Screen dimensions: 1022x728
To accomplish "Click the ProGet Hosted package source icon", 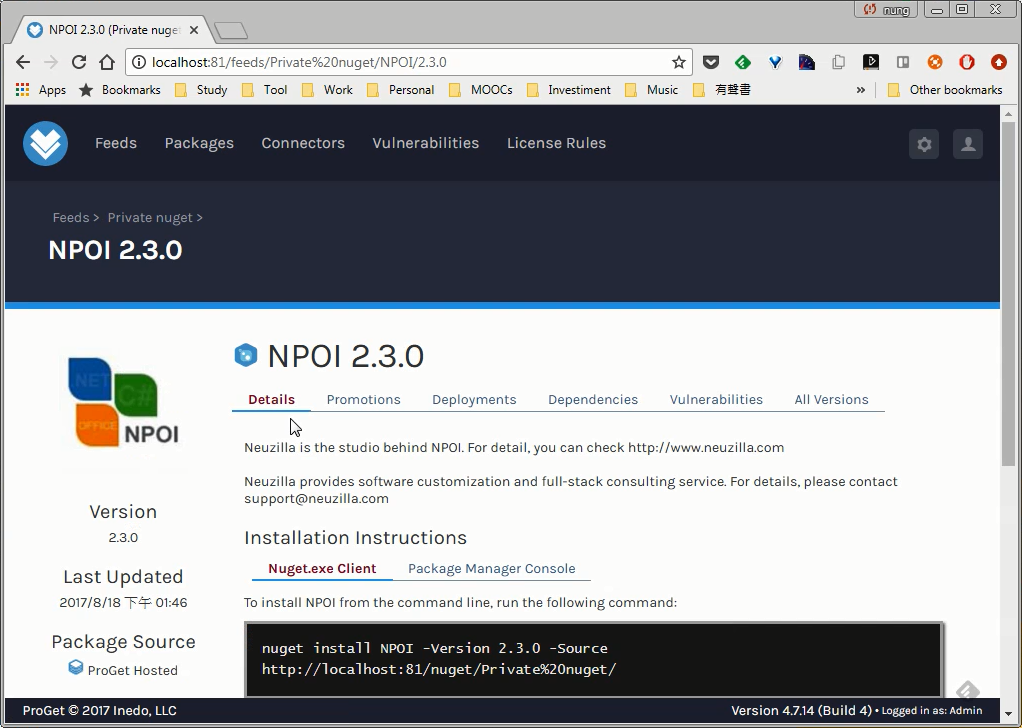I will coord(76,667).
